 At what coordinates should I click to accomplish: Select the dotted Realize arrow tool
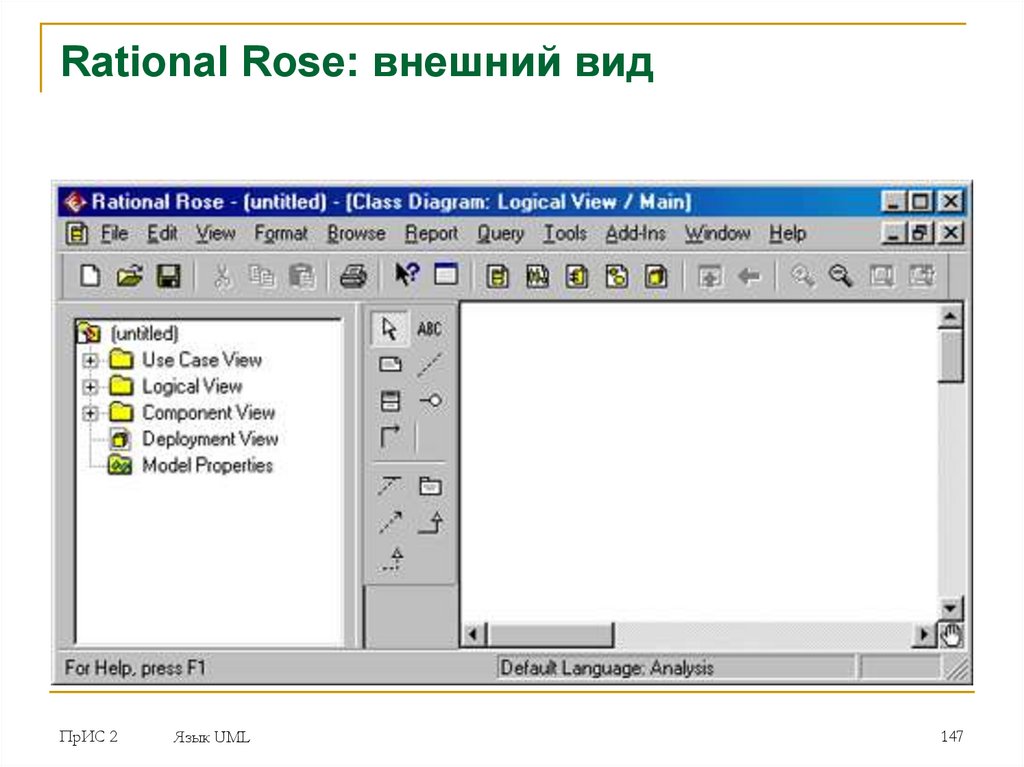[x=391, y=560]
